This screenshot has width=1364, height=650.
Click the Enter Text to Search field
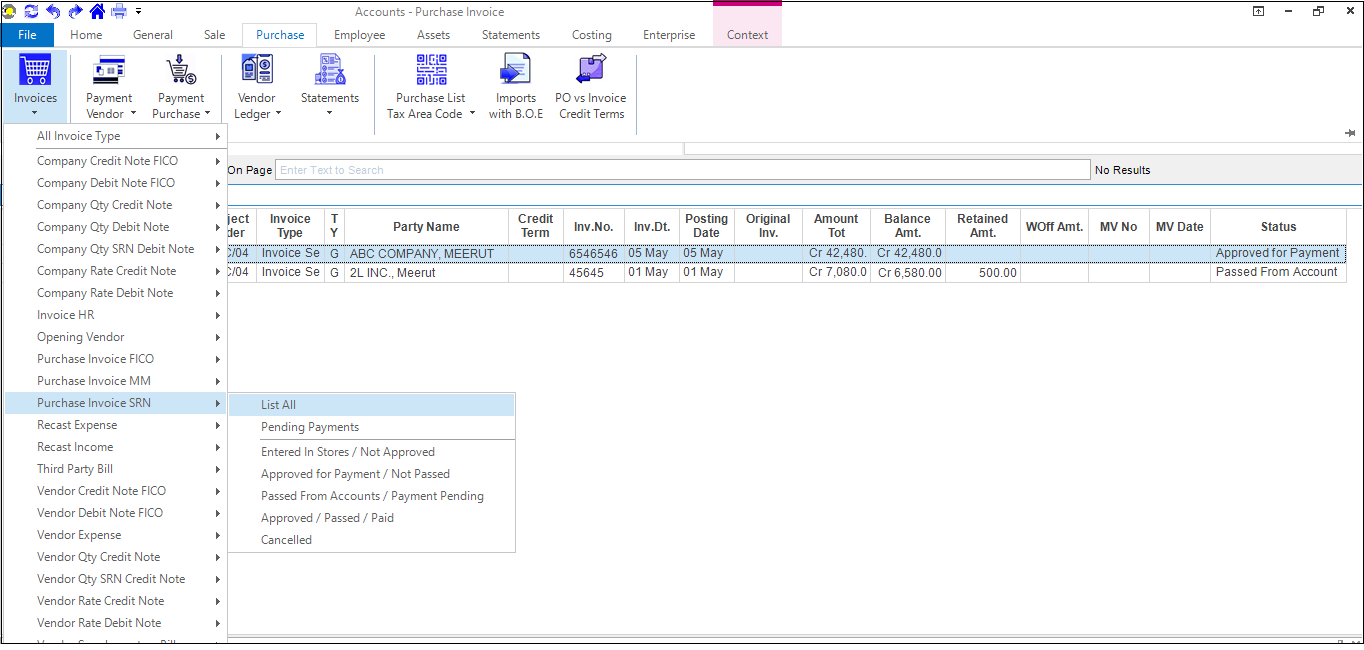point(682,170)
